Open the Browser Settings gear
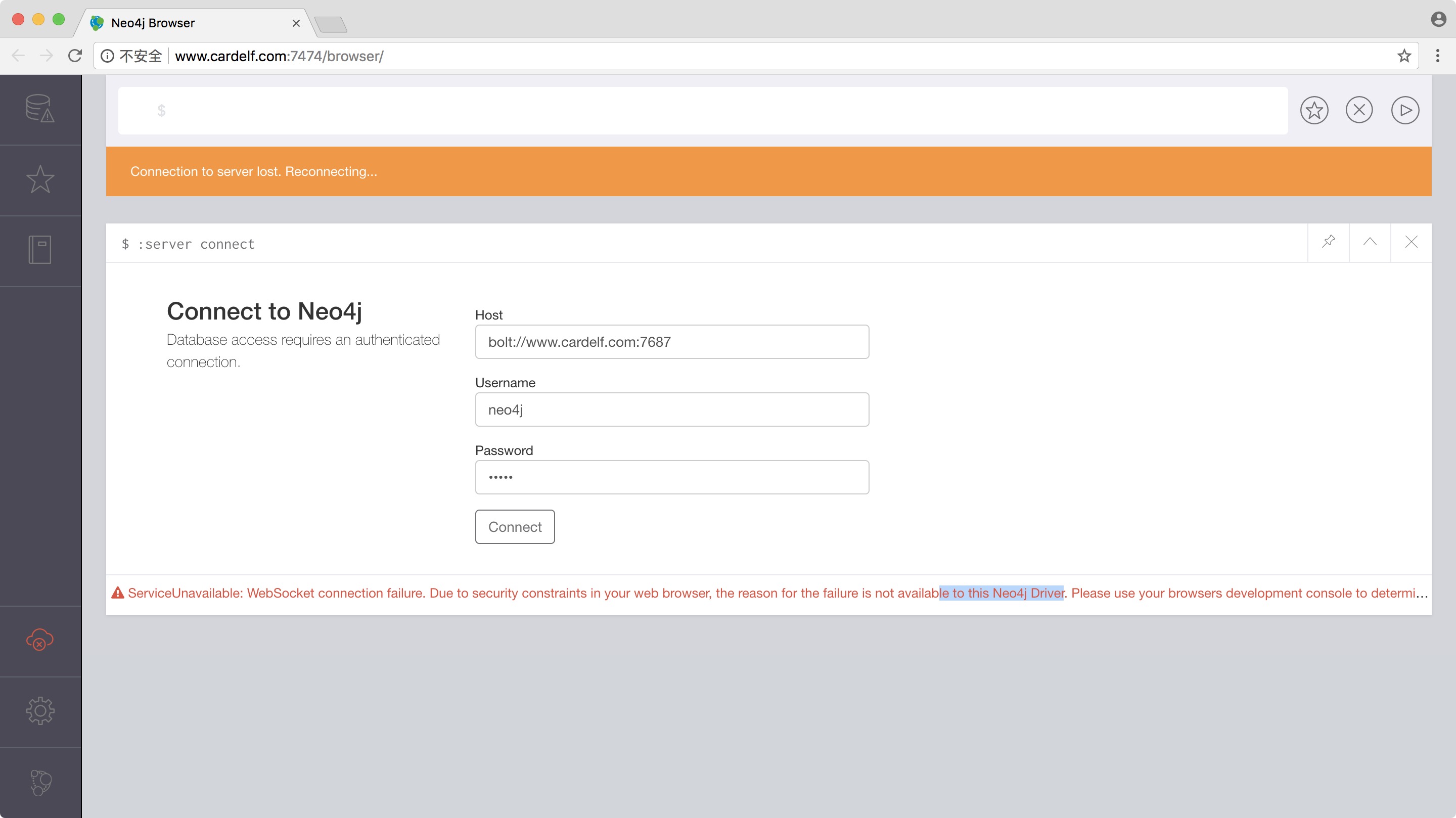Screen dimensions: 1456x818 40,711
